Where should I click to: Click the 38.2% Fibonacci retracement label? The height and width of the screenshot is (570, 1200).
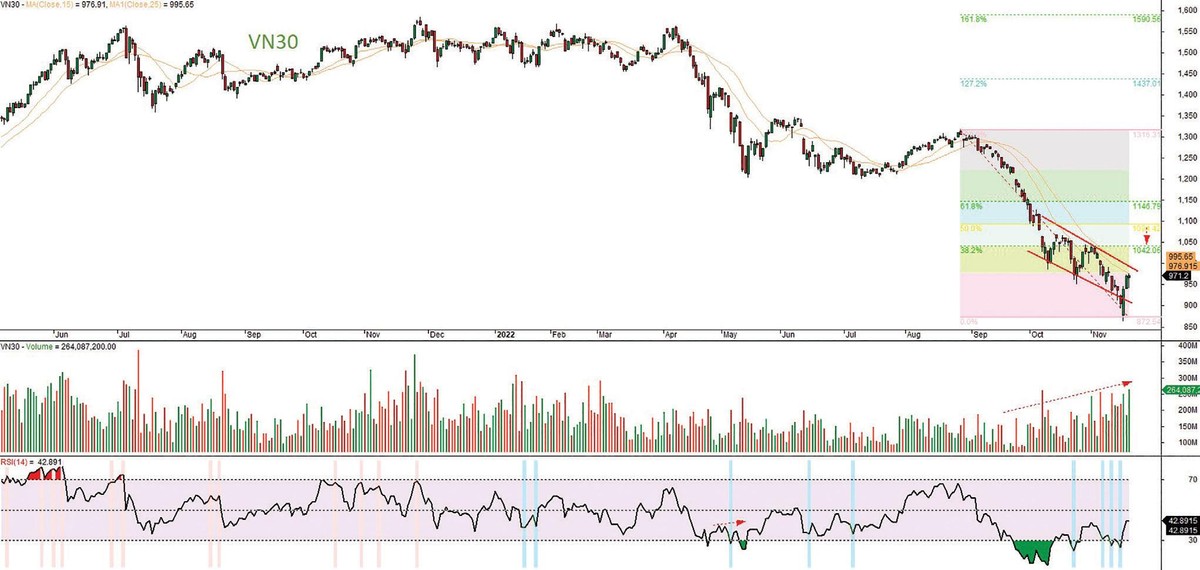972,248
